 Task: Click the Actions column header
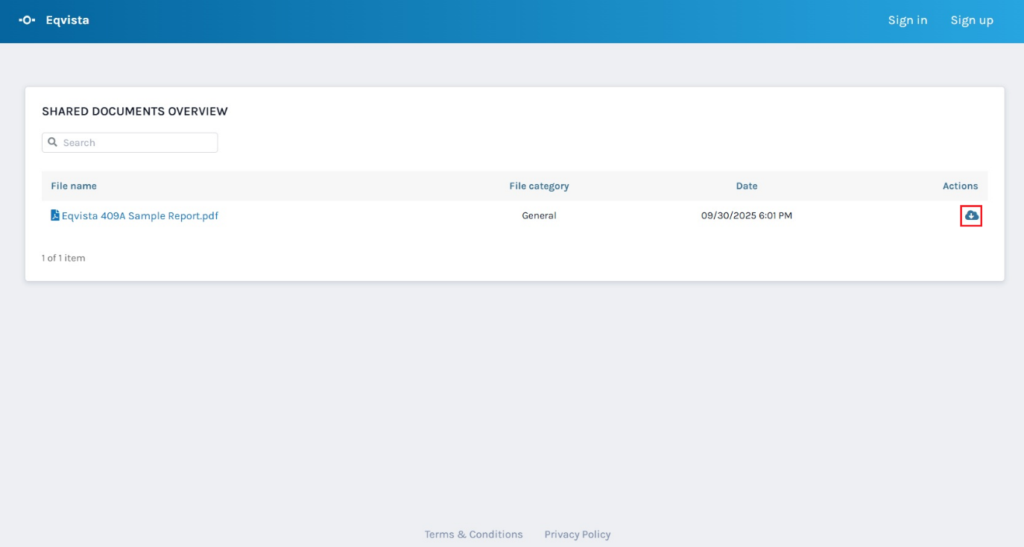(959, 186)
